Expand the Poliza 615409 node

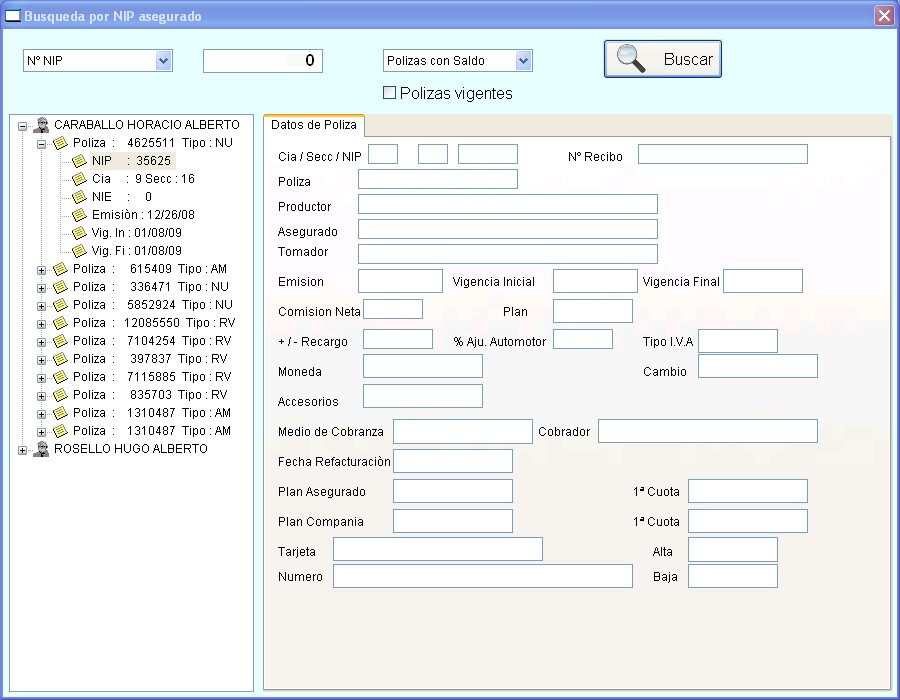pos(41,270)
